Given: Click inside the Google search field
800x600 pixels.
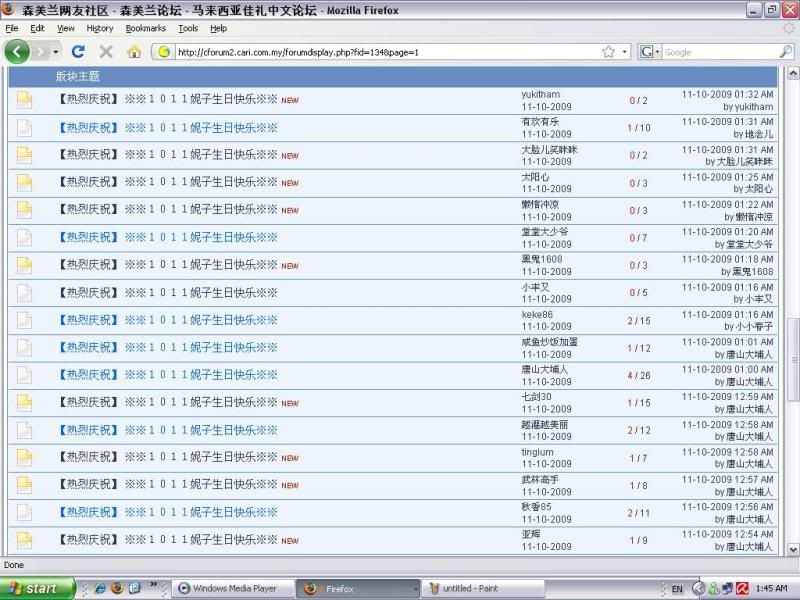Looking at the screenshot, I should click(720, 52).
